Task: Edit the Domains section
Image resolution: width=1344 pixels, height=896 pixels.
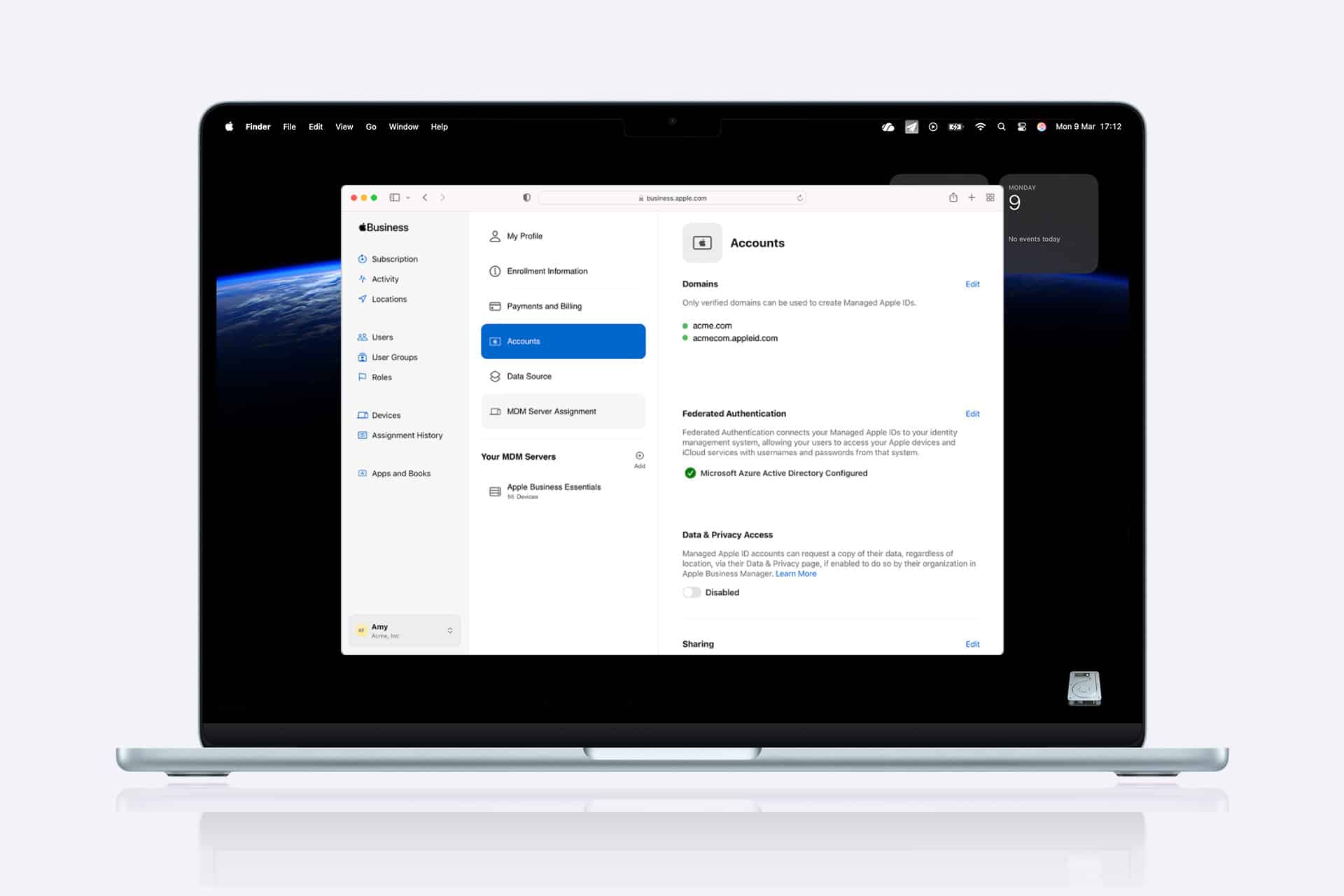Action: pyautogui.click(x=972, y=284)
